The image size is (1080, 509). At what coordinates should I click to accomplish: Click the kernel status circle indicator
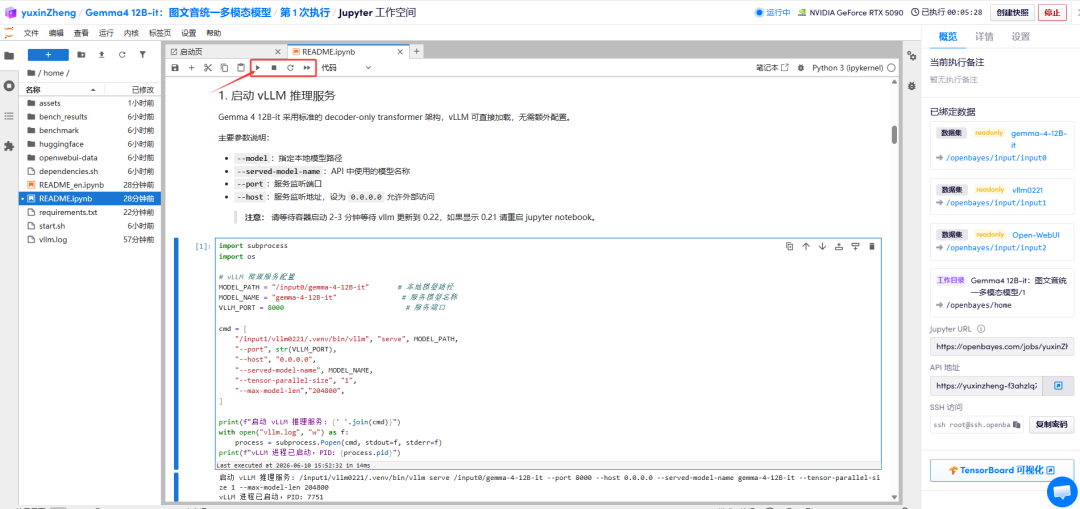coord(891,67)
